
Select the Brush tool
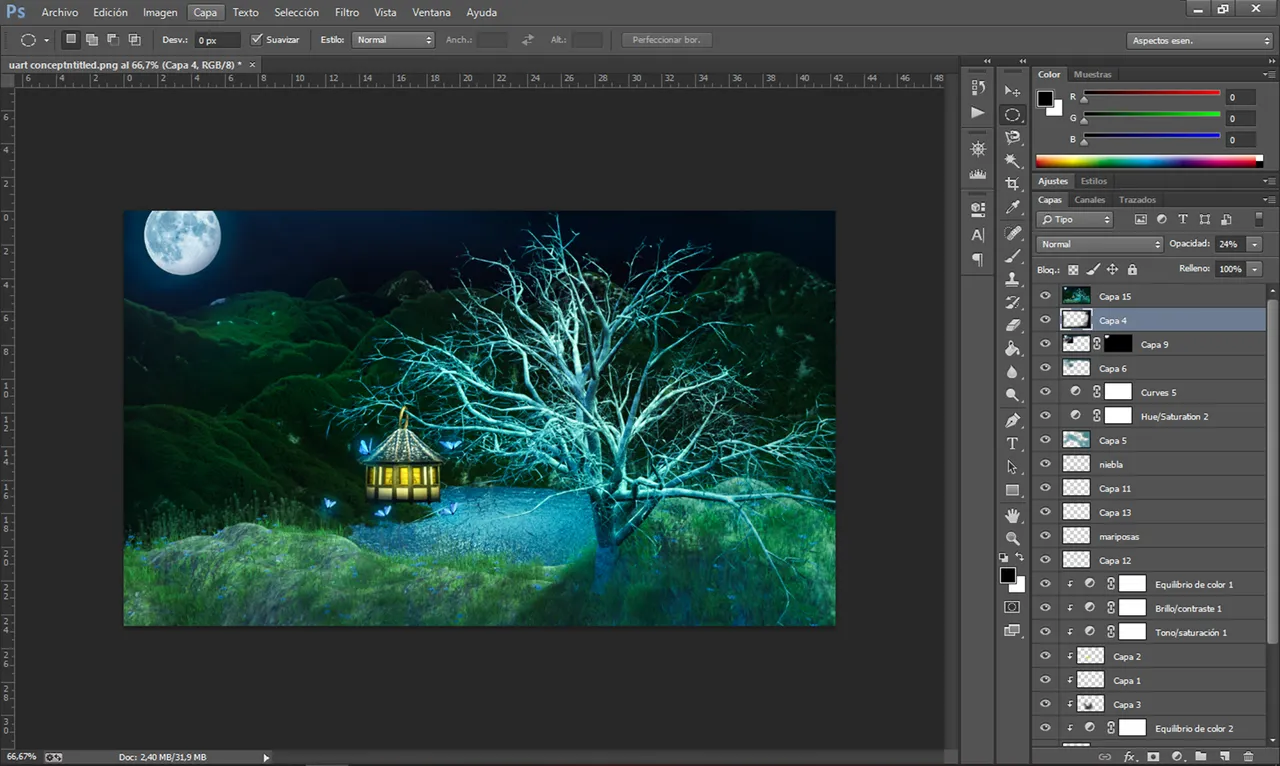(x=1013, y=256)
